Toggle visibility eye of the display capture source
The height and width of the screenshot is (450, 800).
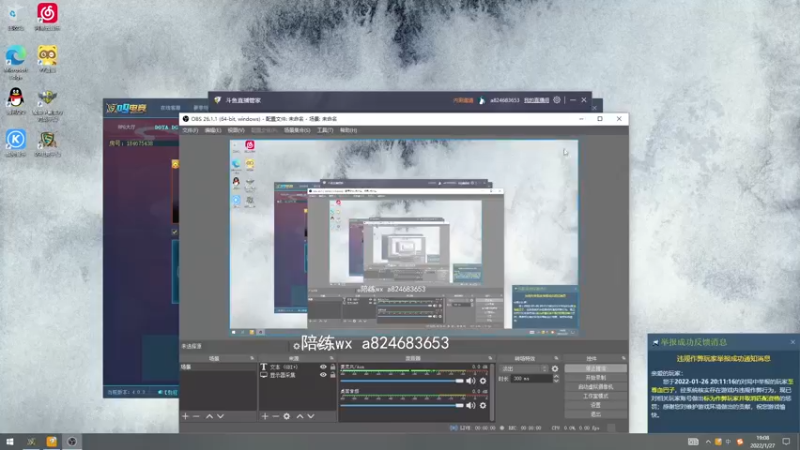323,375
